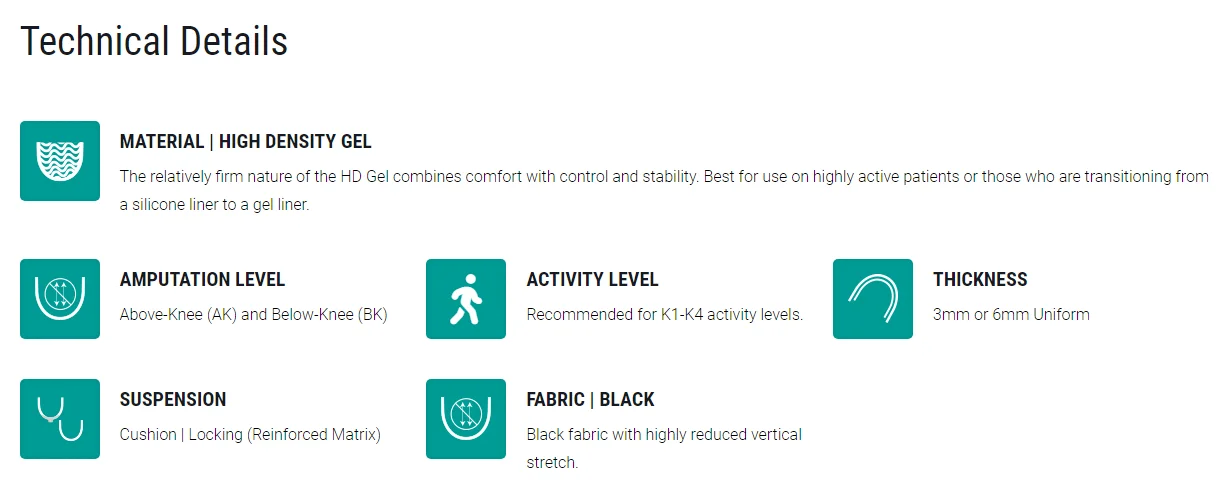Click the Thickness curved liner icon
1225x500 pixels.
click(x=872, y=299)
